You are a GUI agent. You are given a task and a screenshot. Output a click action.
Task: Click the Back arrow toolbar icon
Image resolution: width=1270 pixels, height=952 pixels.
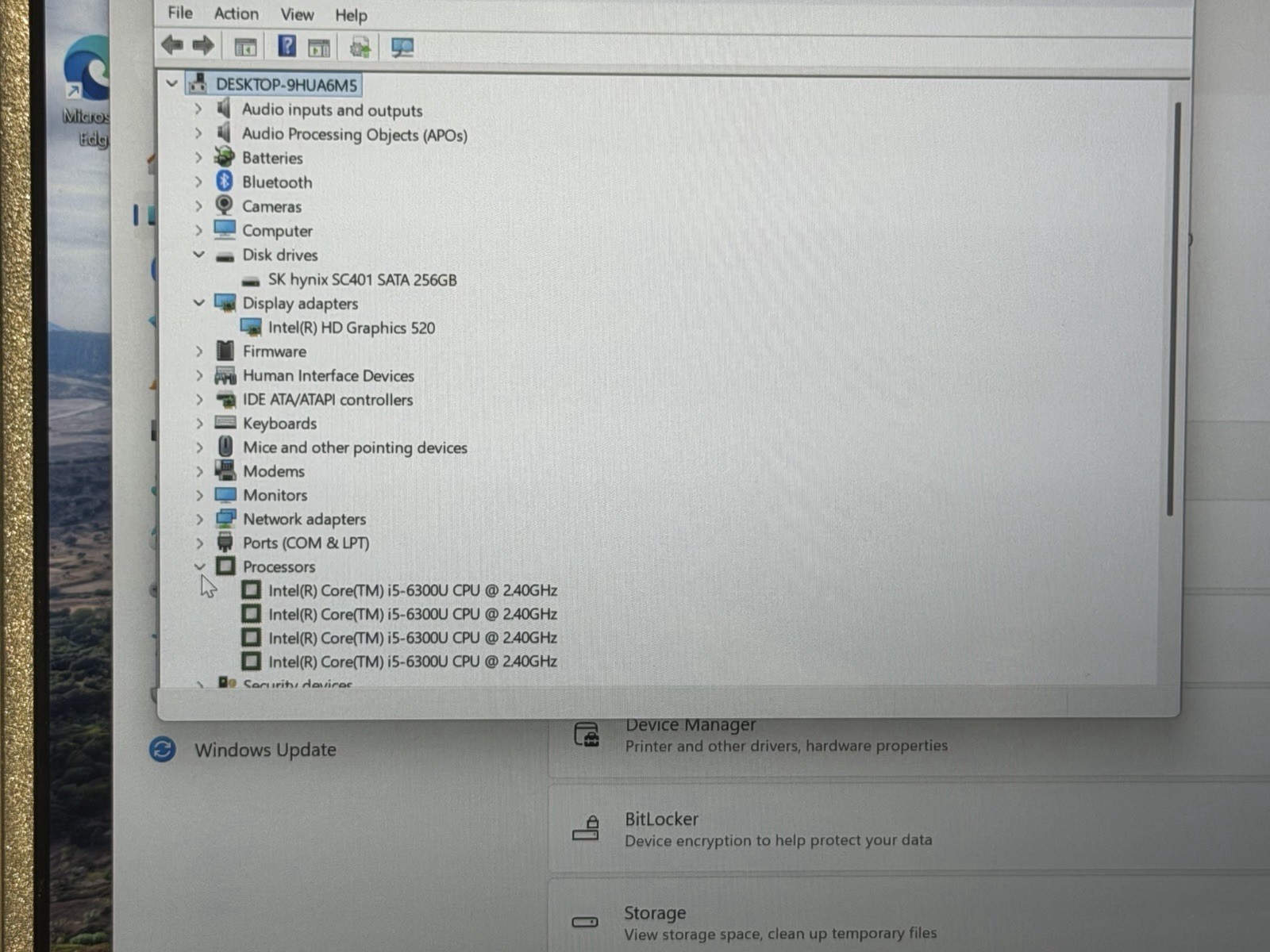pyautogui.click(x=172, y=45)
